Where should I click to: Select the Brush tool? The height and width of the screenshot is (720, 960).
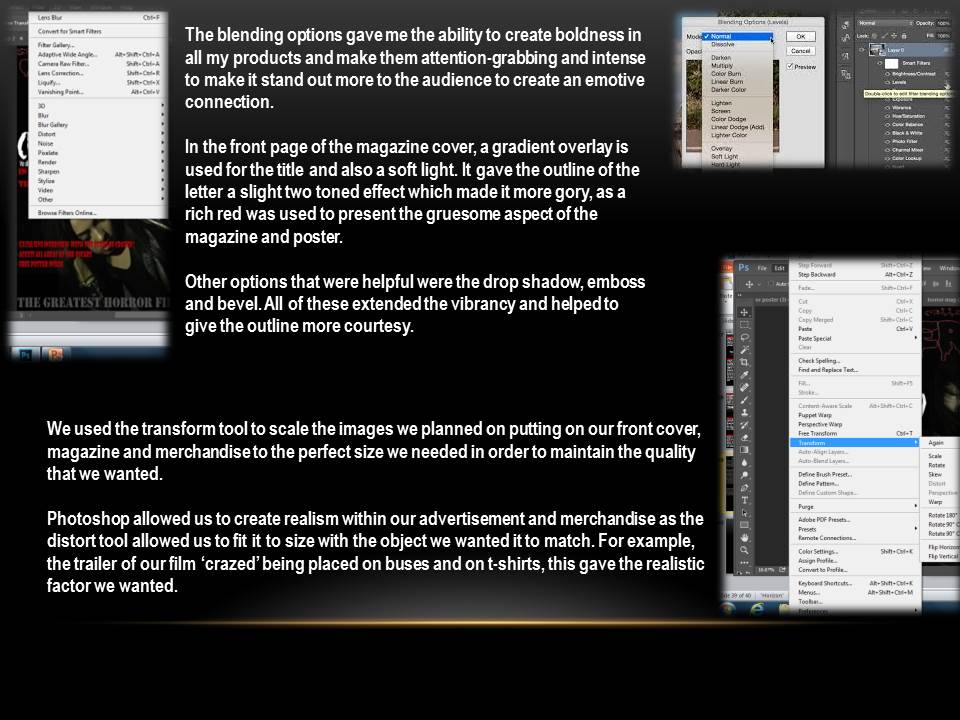click(744, 400)
